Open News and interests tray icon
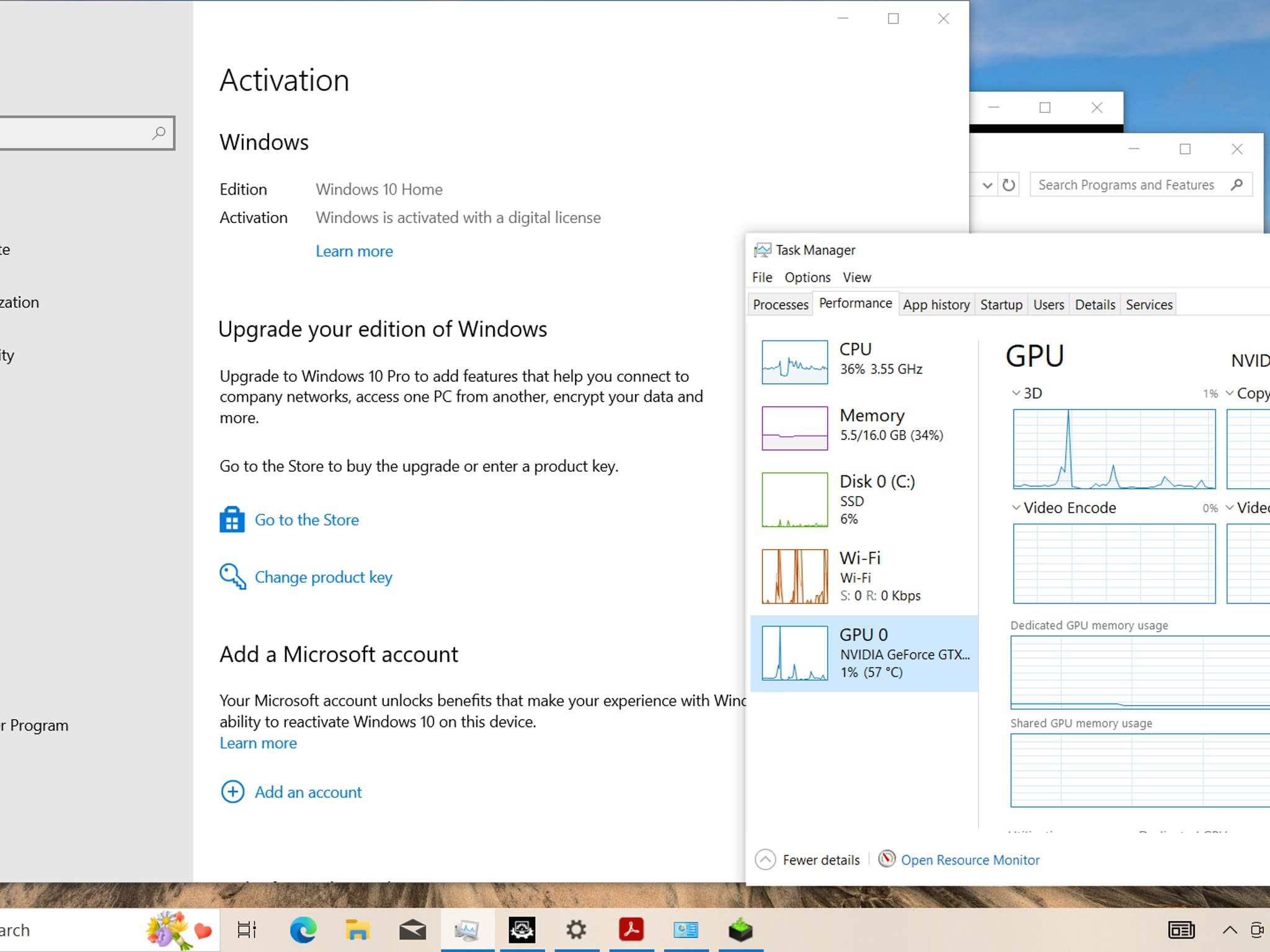1270x952 pixels. point(1181,930)
